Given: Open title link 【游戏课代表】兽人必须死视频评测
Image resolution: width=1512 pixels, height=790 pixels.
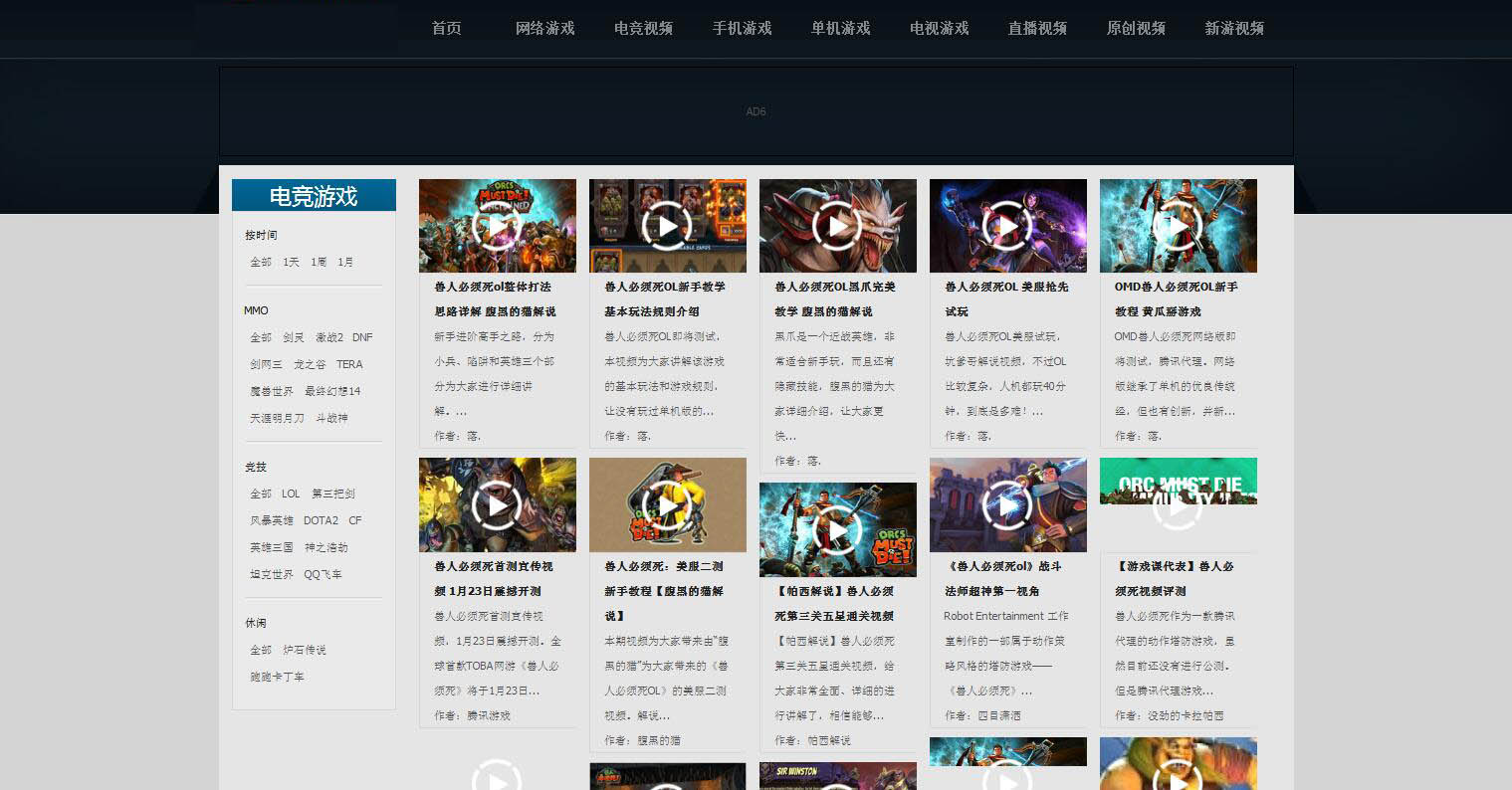Looking at the screenshot, I should 1175,578.
